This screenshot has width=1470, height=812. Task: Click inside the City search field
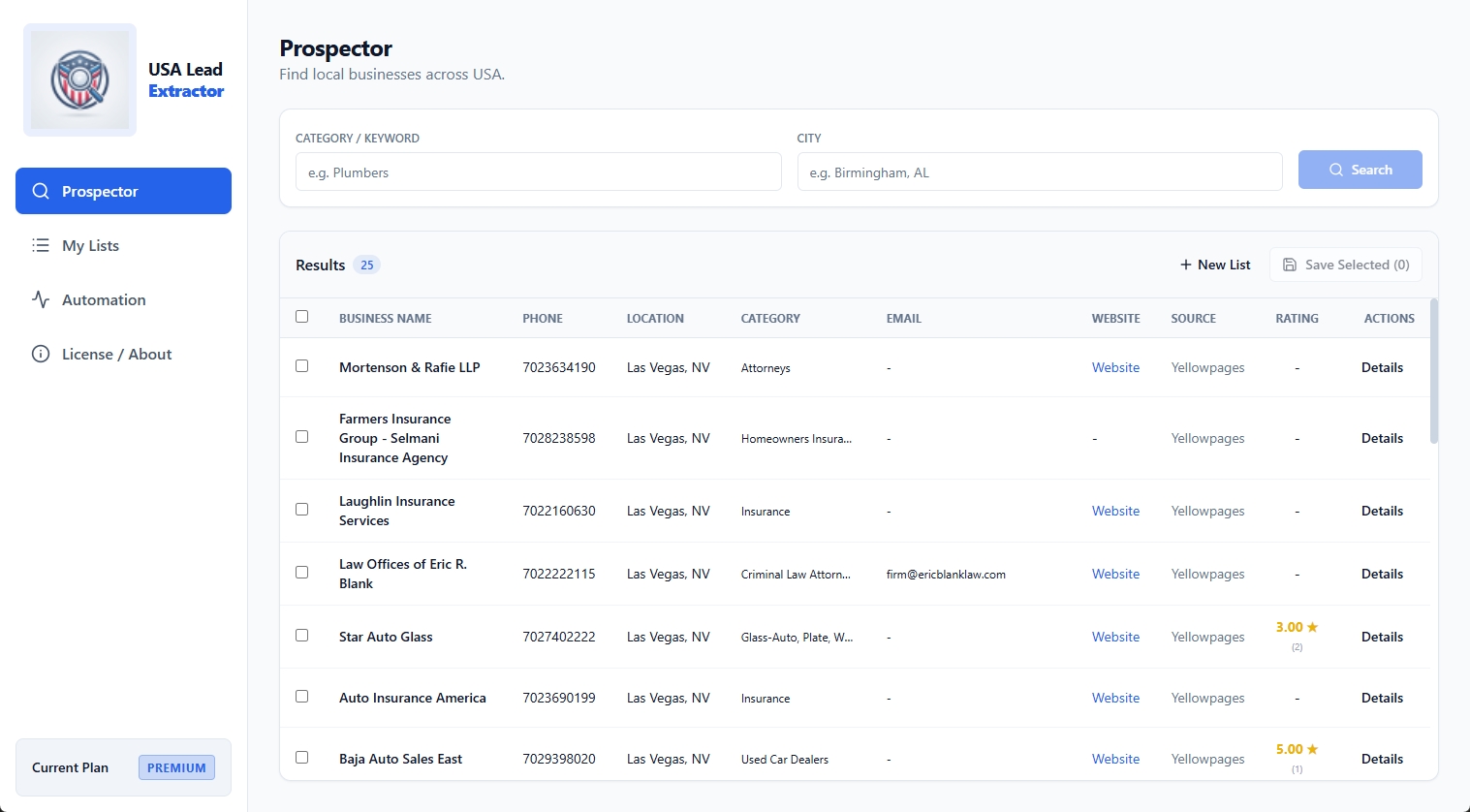coord(1039,172)
